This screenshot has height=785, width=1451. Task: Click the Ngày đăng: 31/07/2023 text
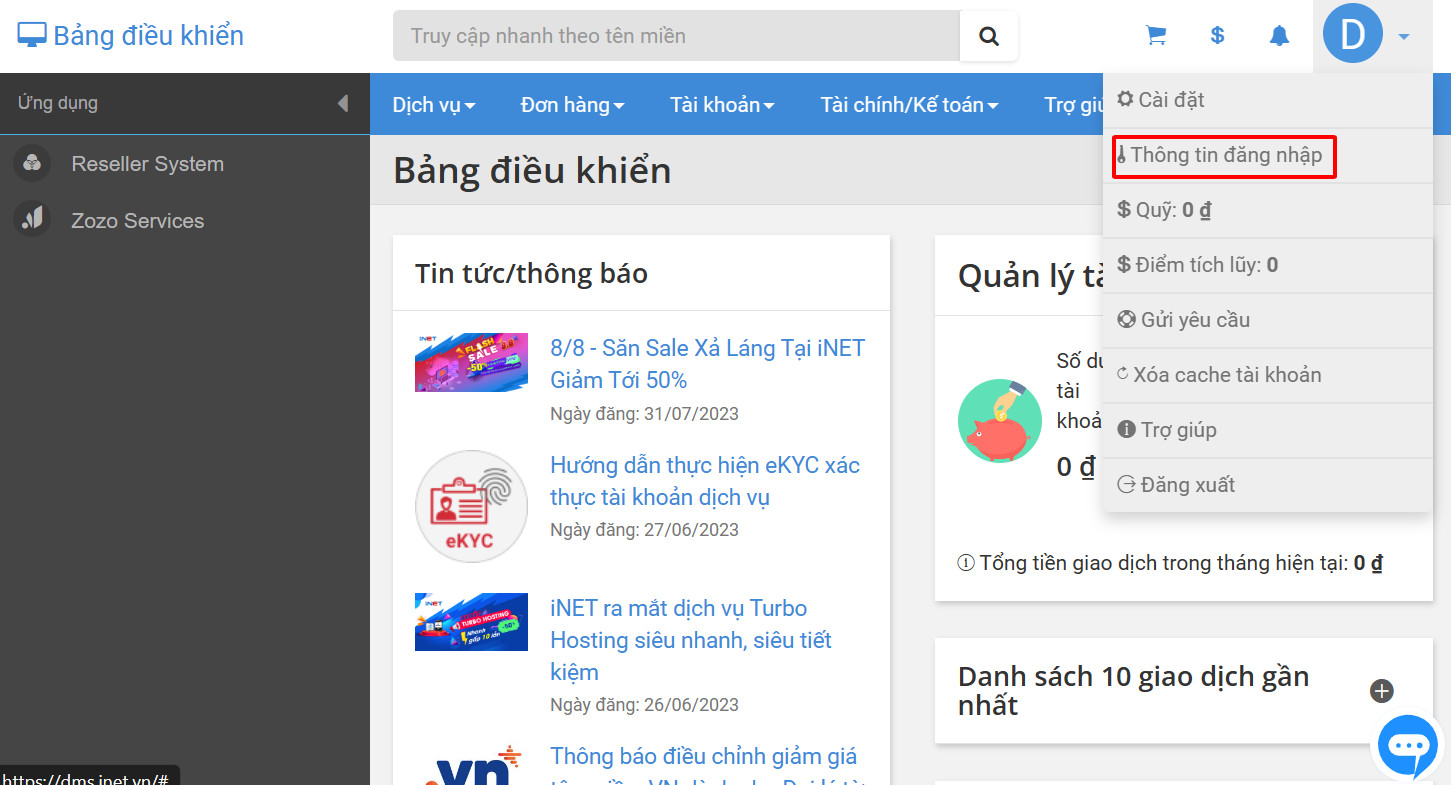coord(644,414)
